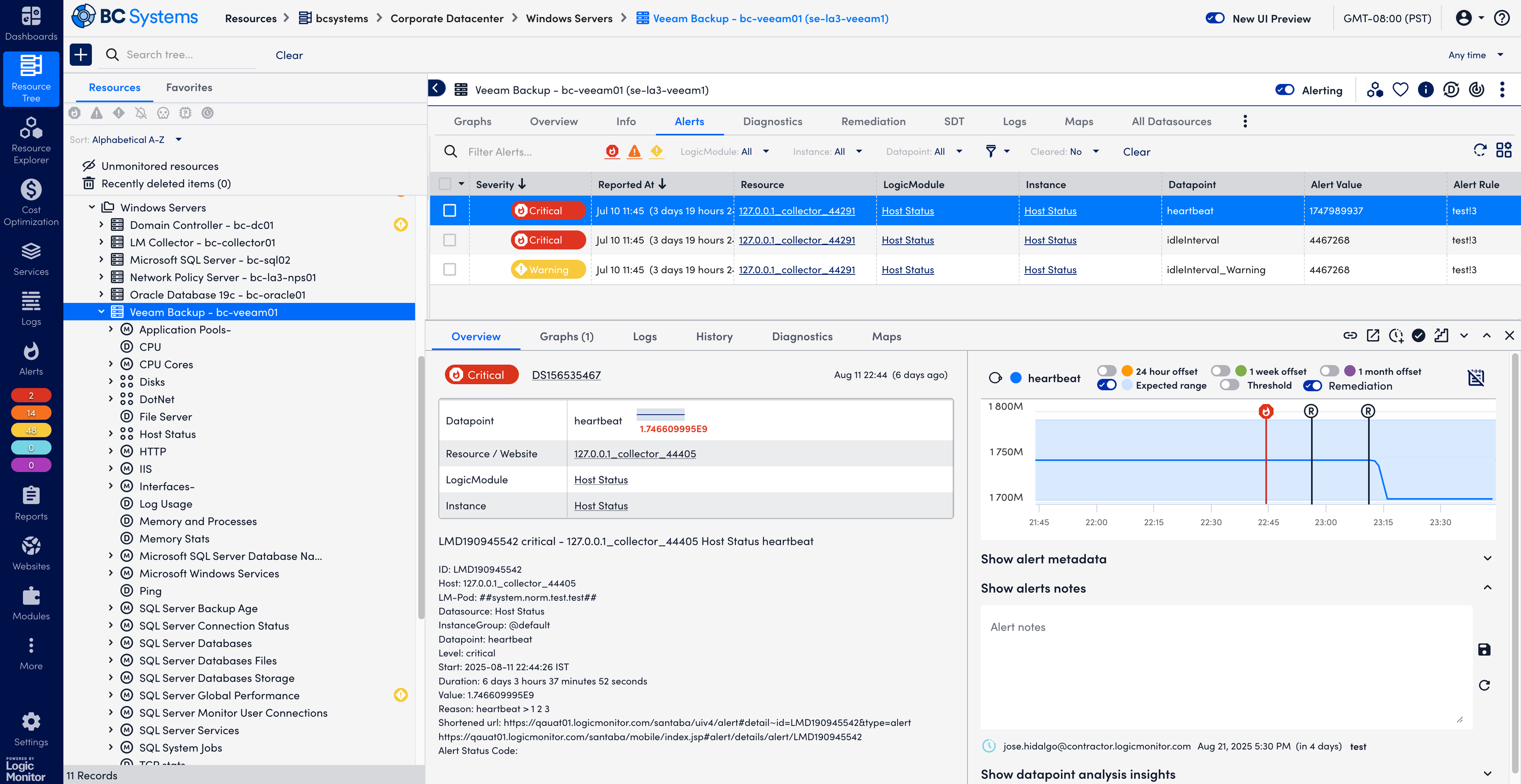Refresh the alerts table
This screenshot has width=1521, height=784.
point(1479,150)
